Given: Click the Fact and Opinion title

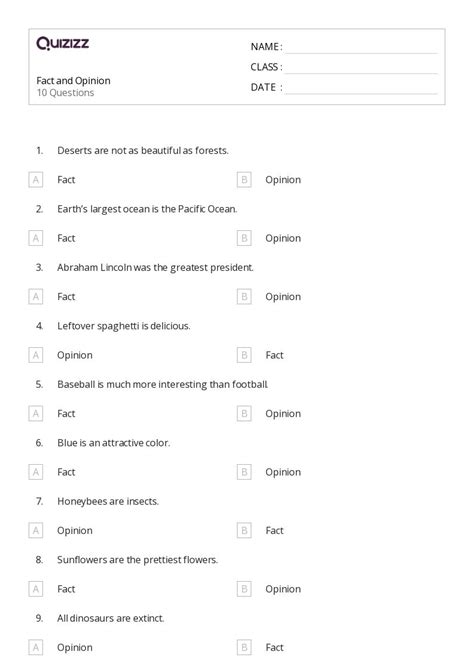Looking at the screenshot, I should pyautogui.click(x=74, y=81).
